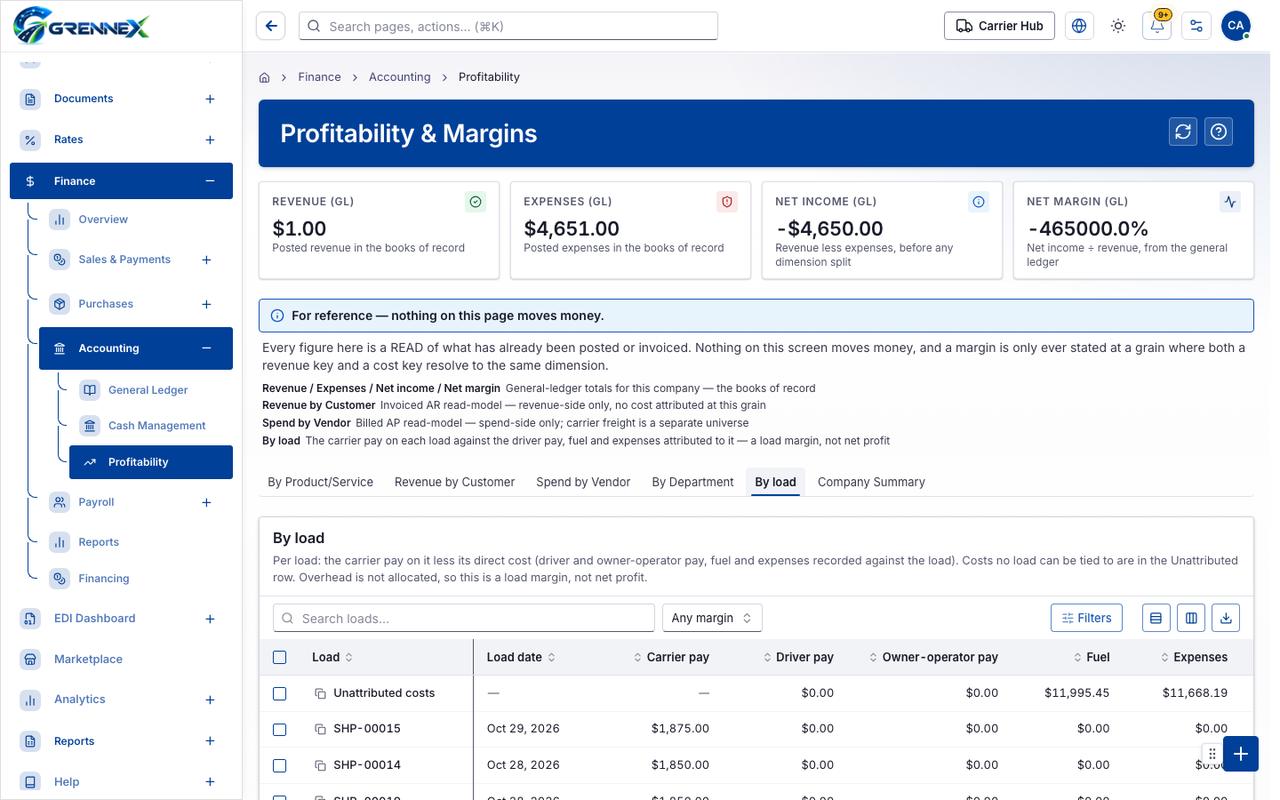Check the select-all loads checkbox
This screenshot has width=1280, height=800.
click(280, 658)
